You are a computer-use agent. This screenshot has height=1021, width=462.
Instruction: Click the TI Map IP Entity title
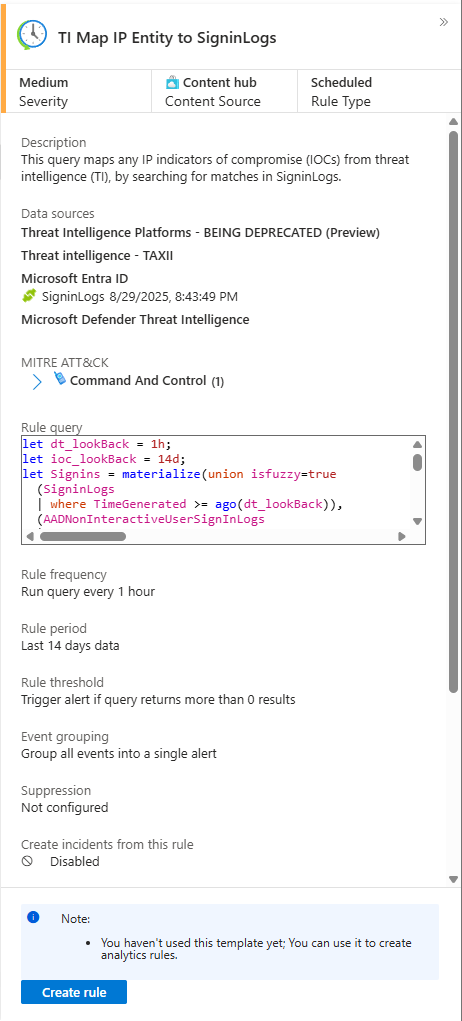[167, 38]
